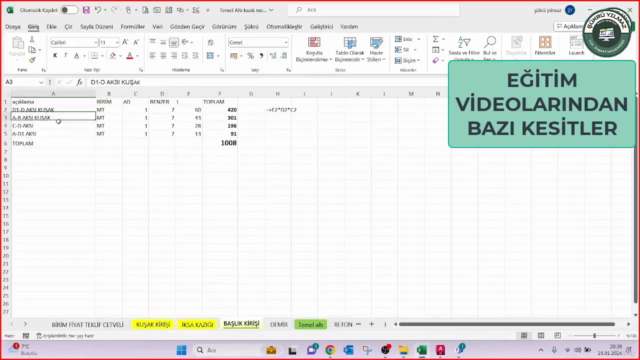Click the fill color bucket swatch
This screenshot has width=640, height=360.
[x=113, y=56]
